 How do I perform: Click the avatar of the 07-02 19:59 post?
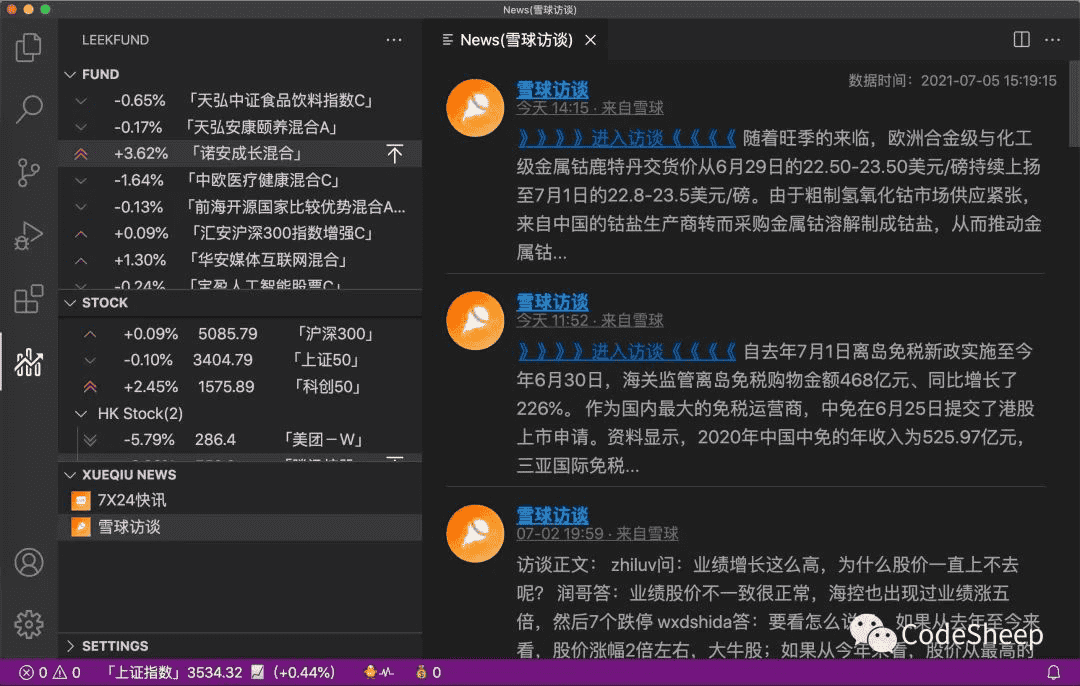coord(475,533)
